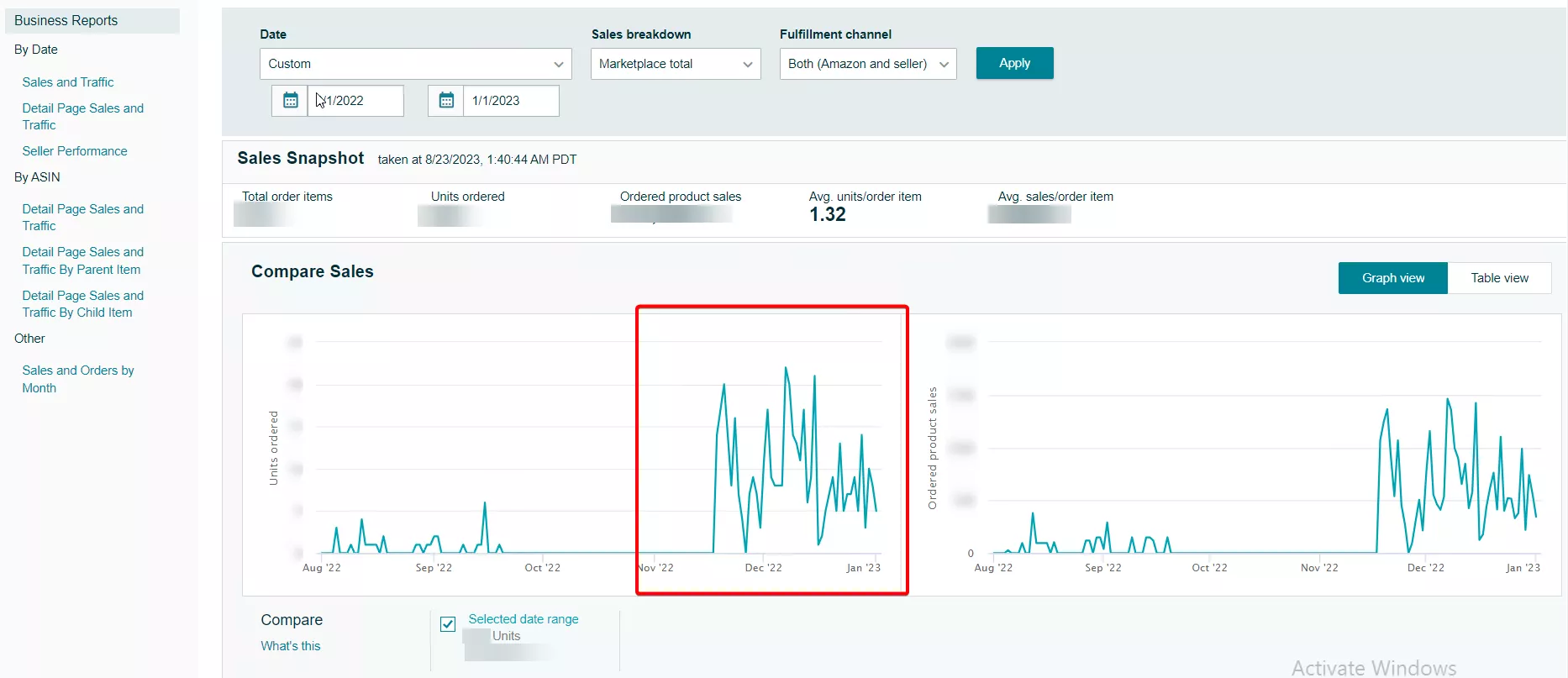Click the By ASIN section heading
1568x678 pixels.
coord(37,177)
